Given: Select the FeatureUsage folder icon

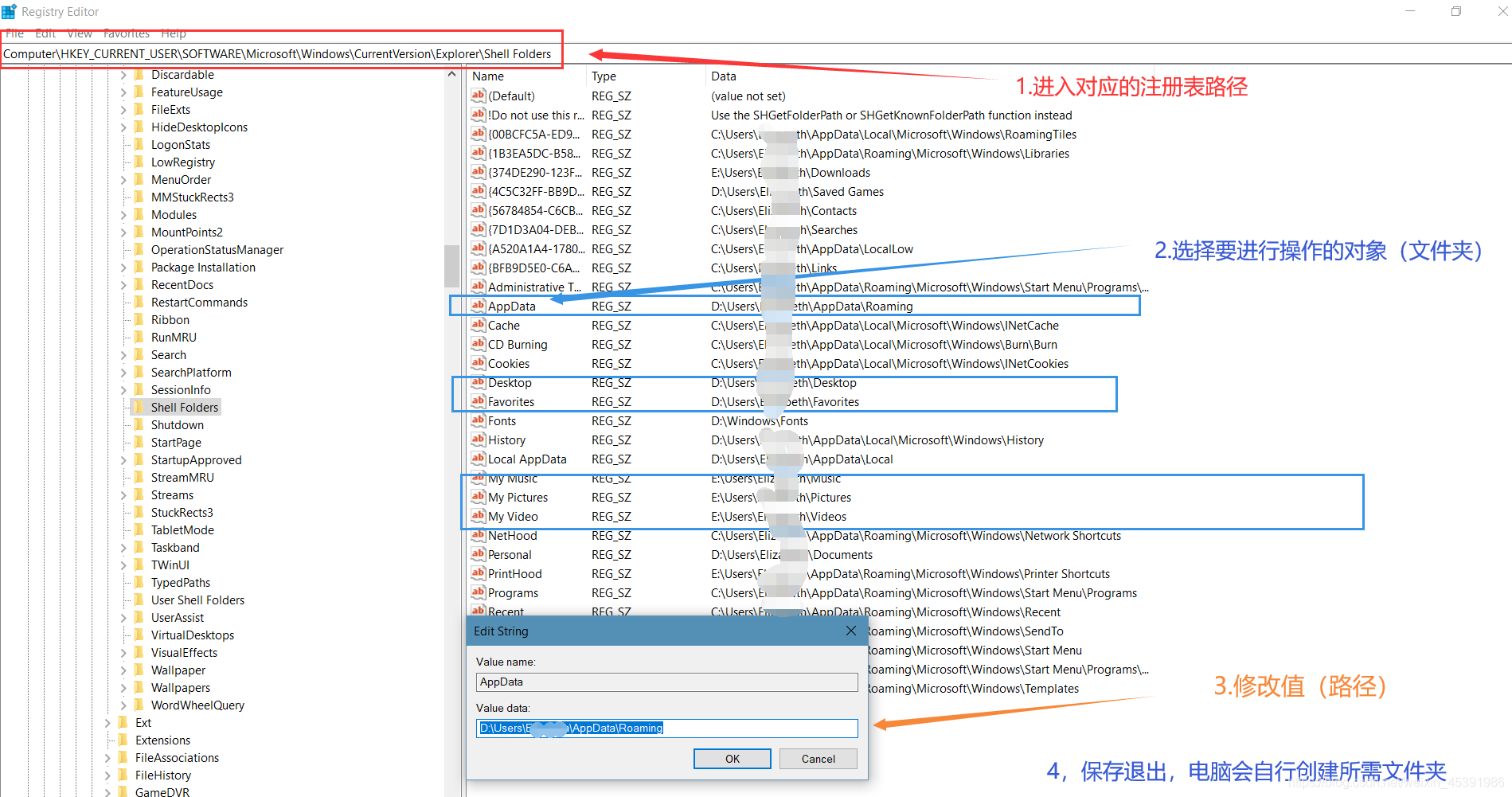Looking at the screenshot, I should point(139,92).
